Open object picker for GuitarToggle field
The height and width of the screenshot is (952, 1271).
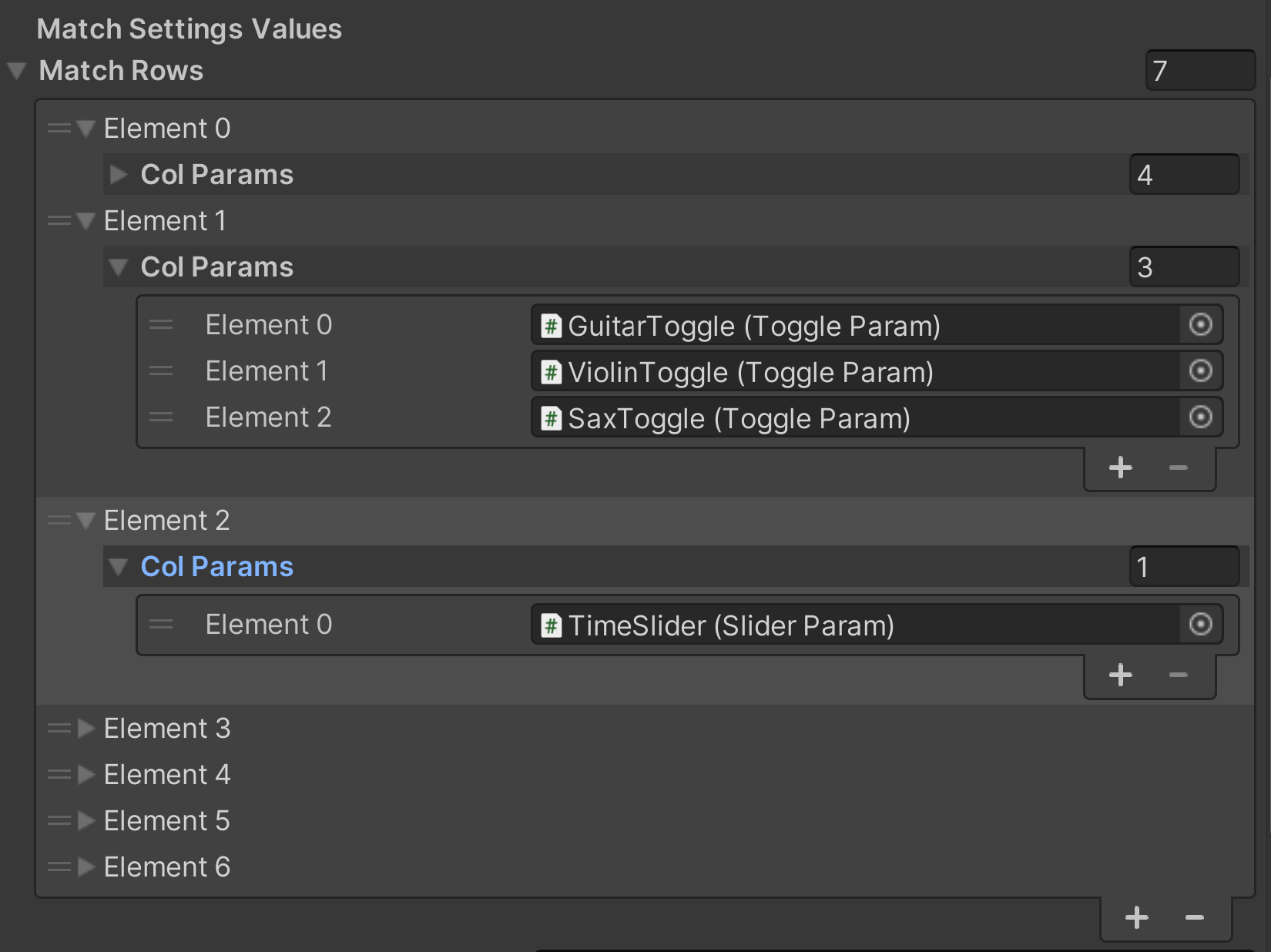1200,325
